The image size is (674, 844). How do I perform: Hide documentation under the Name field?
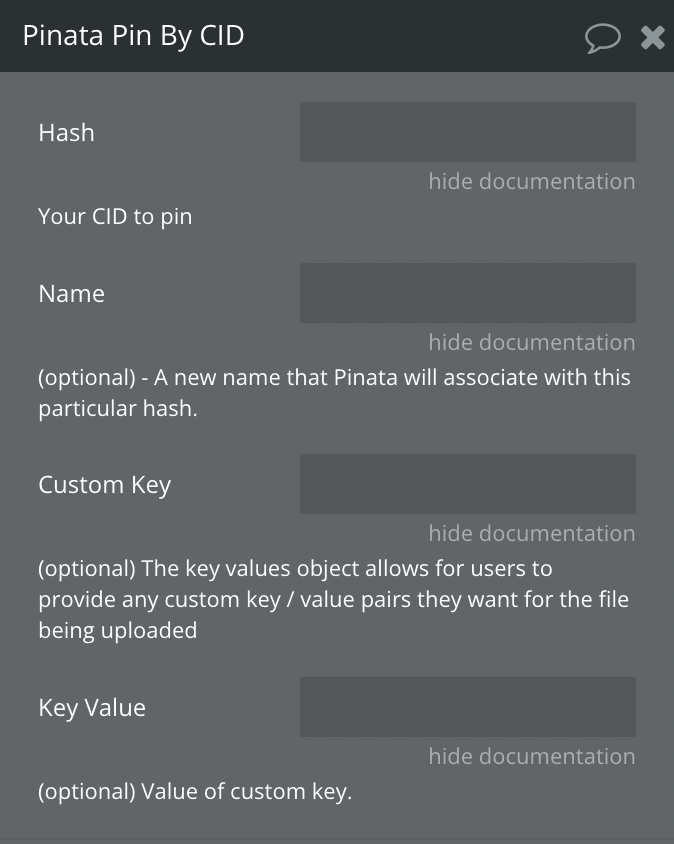coord(531,342)
